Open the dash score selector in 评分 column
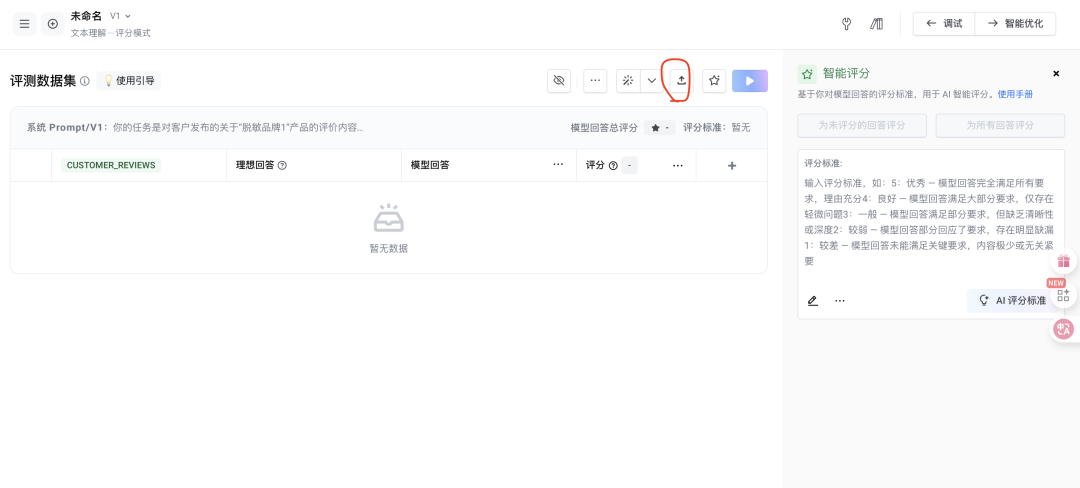 pyautogui.click(x=630, y=165)
